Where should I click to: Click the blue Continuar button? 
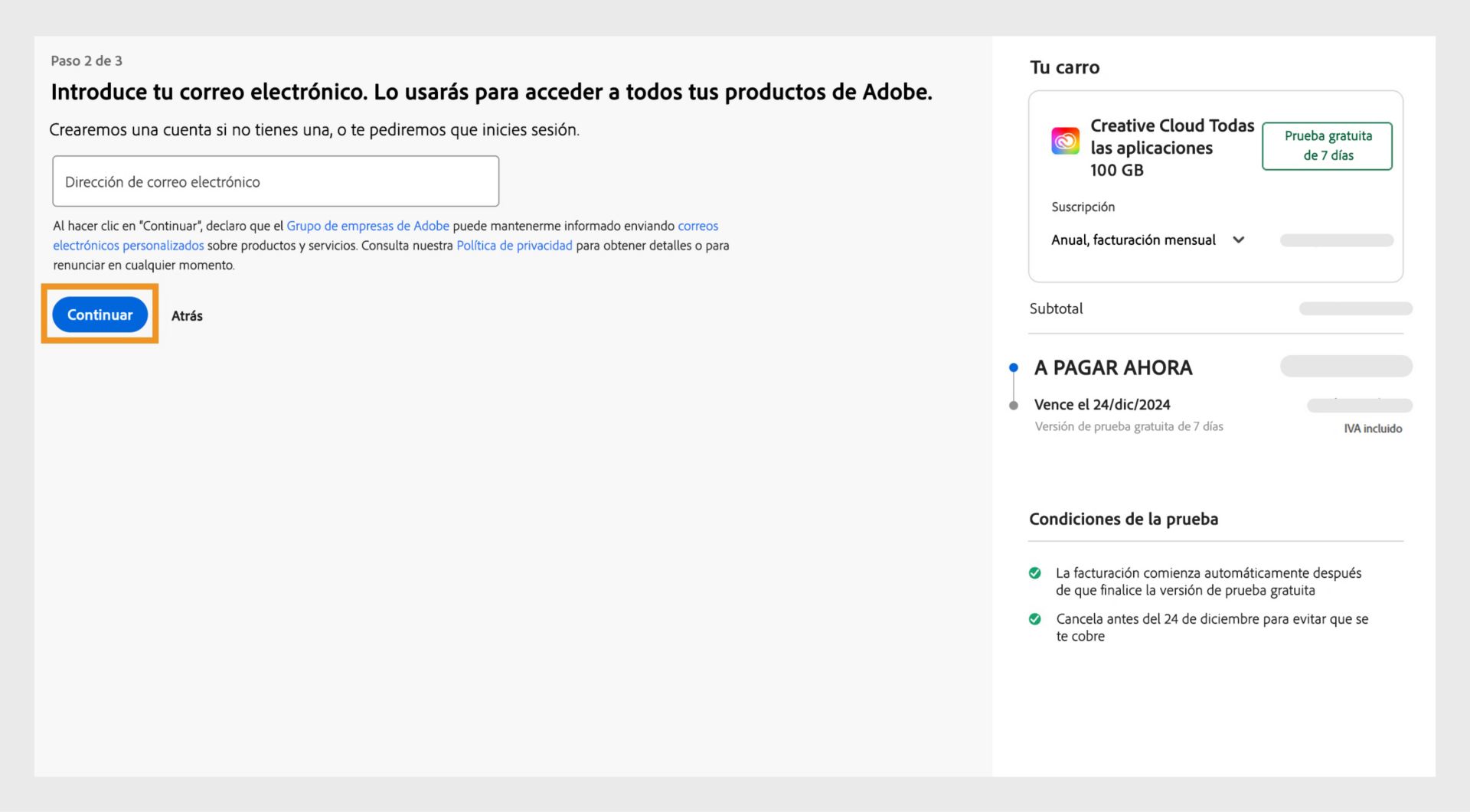100,315
